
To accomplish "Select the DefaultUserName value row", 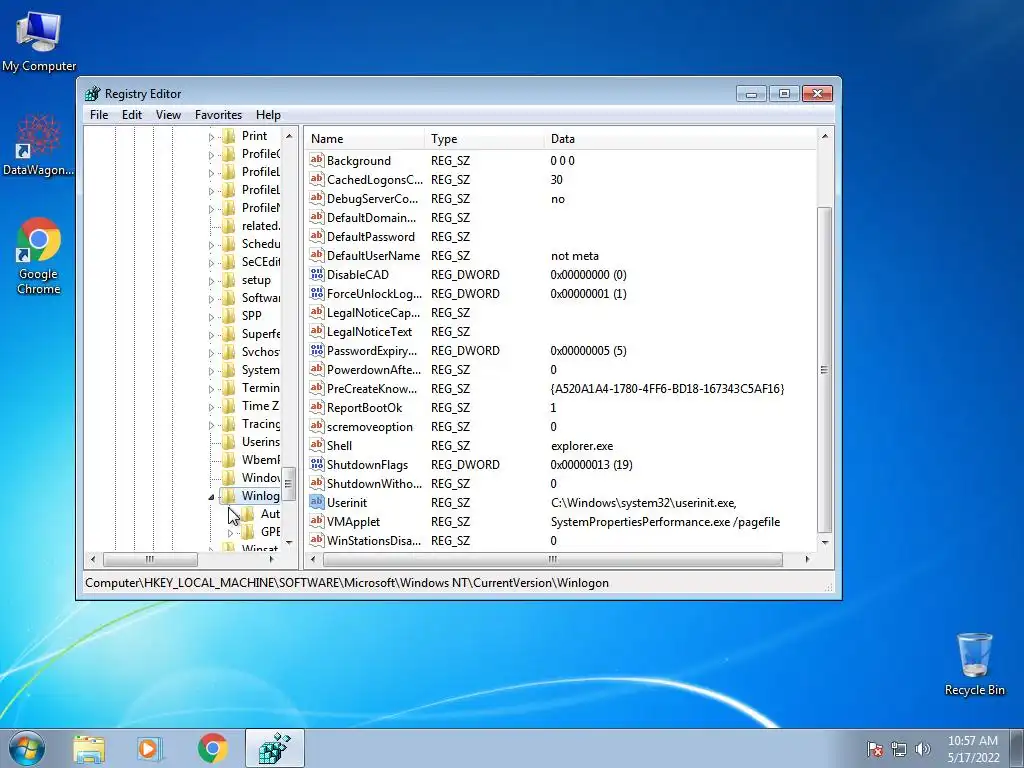I will click(x=562, y=255).
